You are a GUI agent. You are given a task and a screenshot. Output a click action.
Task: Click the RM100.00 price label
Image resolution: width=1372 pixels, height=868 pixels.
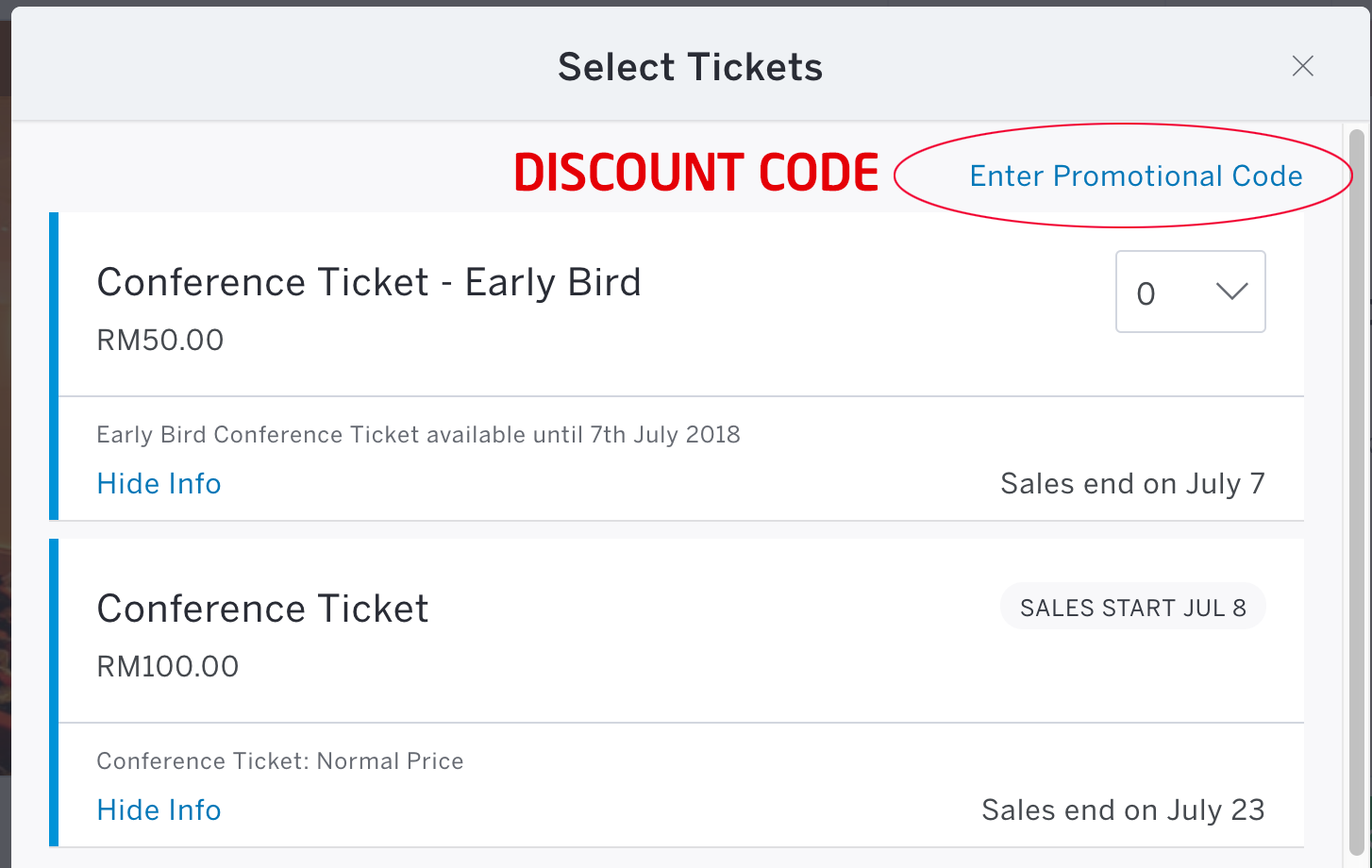click(168, 666)
